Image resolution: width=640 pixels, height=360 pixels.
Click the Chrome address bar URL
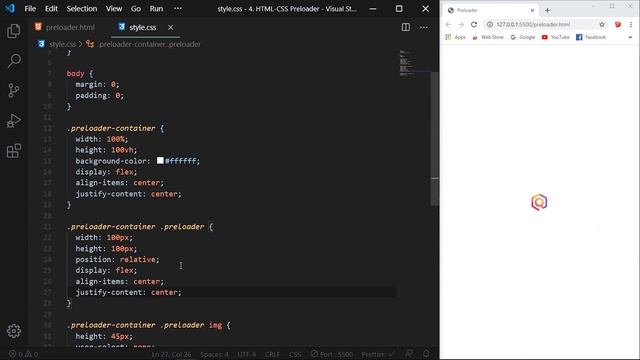point(533,24)
